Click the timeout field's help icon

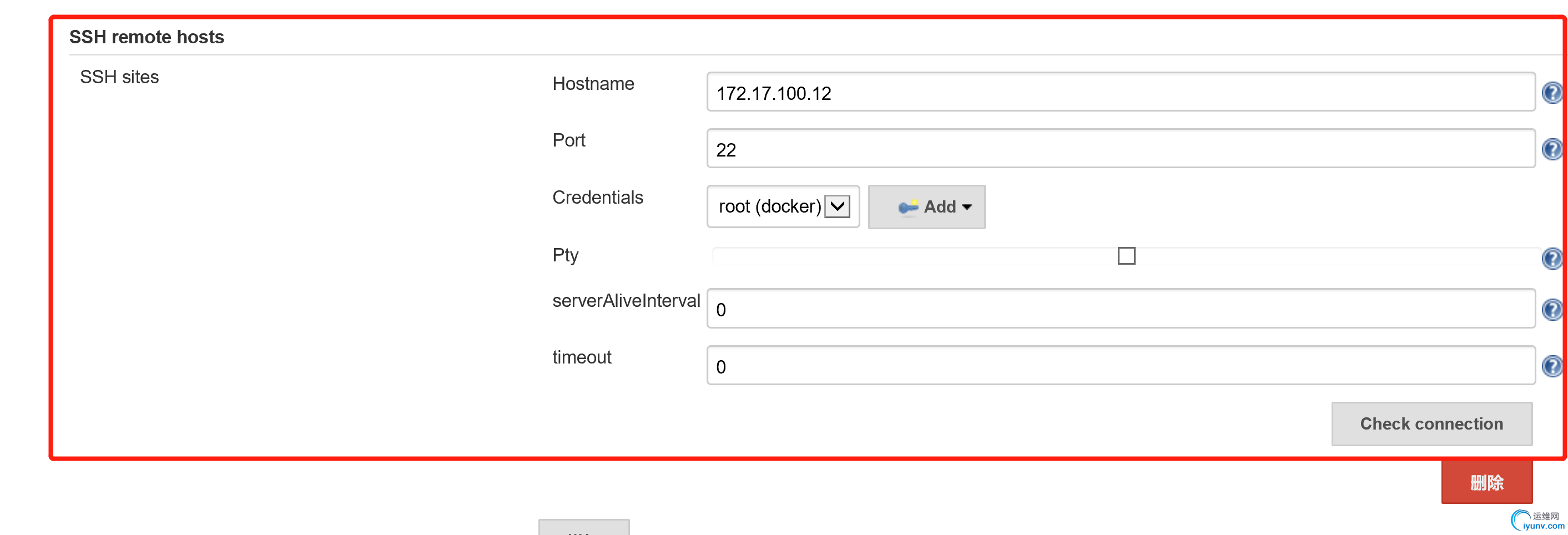[1551, 366]
